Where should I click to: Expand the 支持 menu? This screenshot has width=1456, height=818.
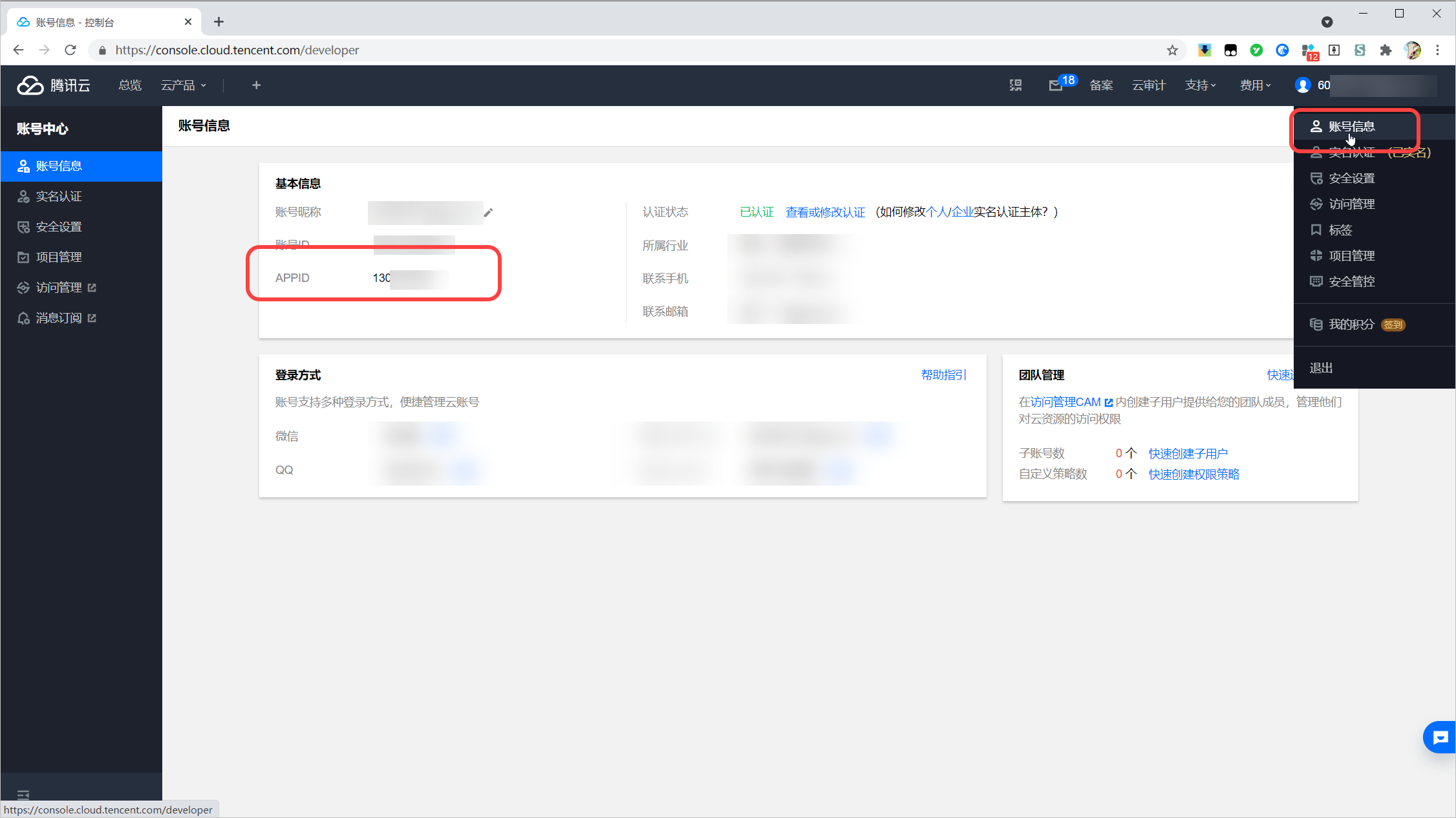tap(1200, 85)
